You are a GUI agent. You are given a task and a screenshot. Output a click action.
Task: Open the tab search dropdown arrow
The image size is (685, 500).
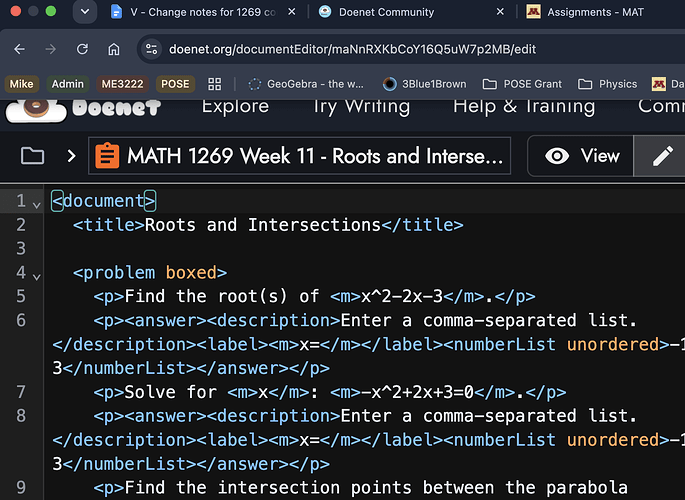tap(85, 12)
